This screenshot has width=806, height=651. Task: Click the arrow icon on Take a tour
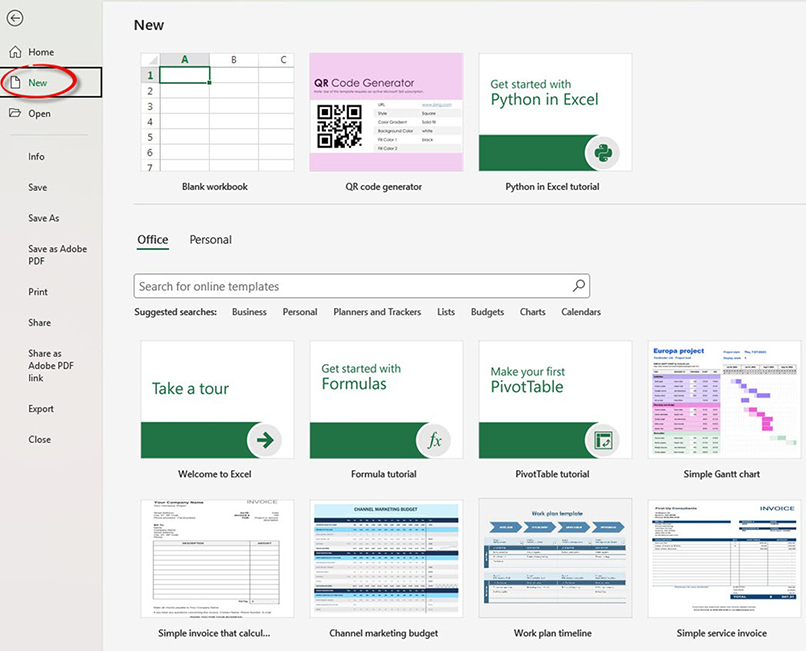tap(264, 440)
